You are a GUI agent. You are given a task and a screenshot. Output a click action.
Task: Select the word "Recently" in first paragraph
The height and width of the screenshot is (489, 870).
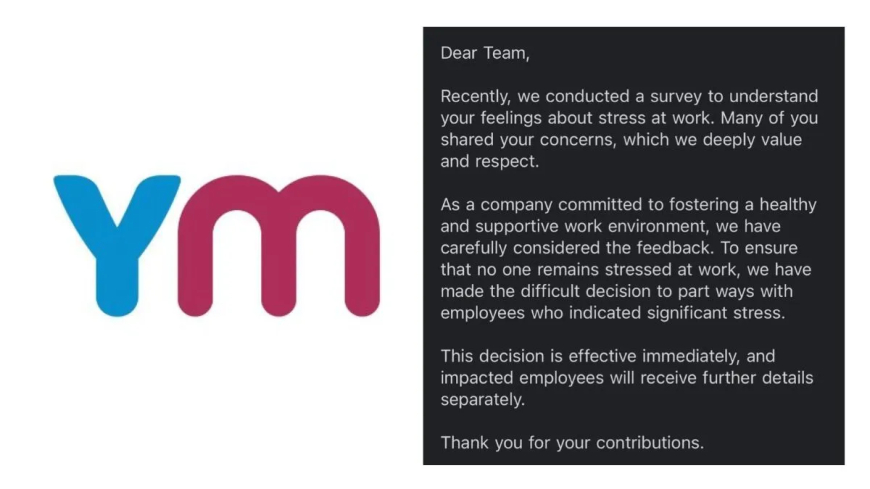click(474, 97)
